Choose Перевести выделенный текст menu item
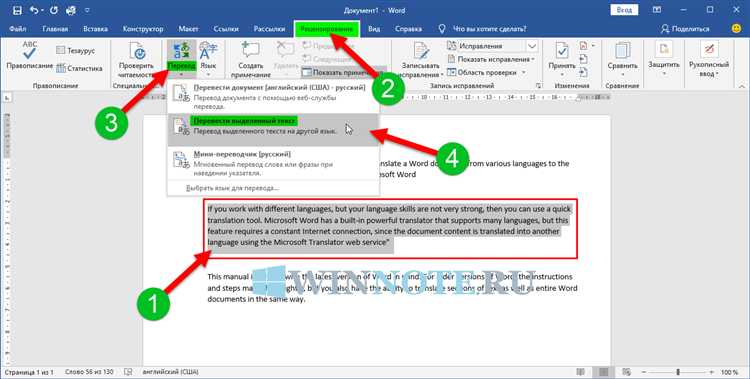The image size is (750, 379). pyautogui.click(x=274, y=130)
